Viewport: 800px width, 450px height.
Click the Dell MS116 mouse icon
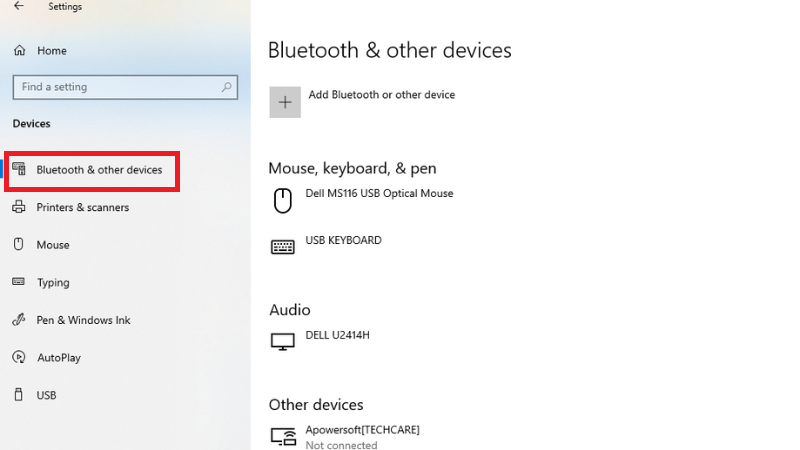[x=283, y=200]
